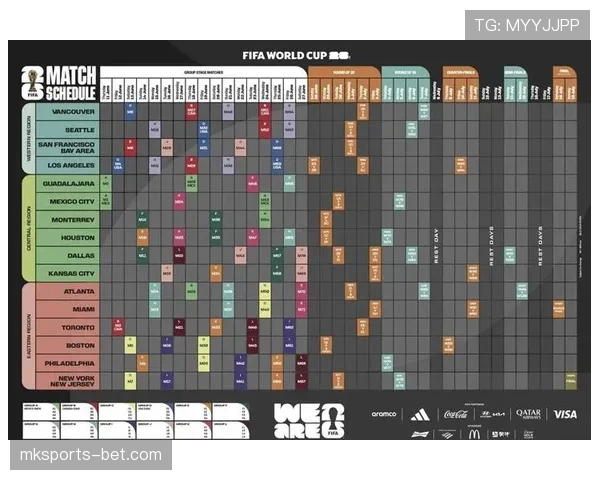Click the Mexico City row label
This screenshot has height=480, width=600.
click(68, 201)
